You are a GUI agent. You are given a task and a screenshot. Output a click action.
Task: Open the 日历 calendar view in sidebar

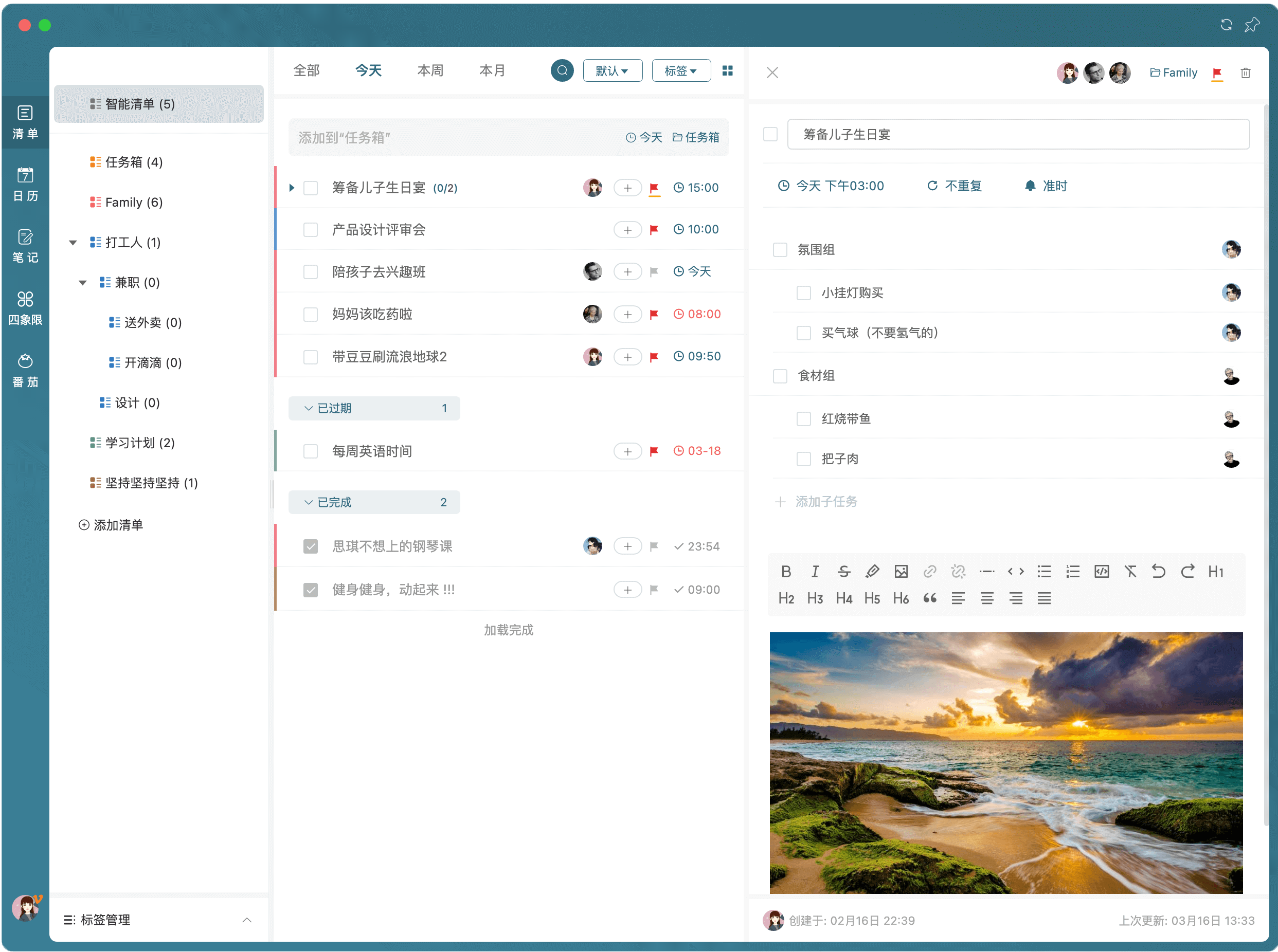[x=25, y=183]
